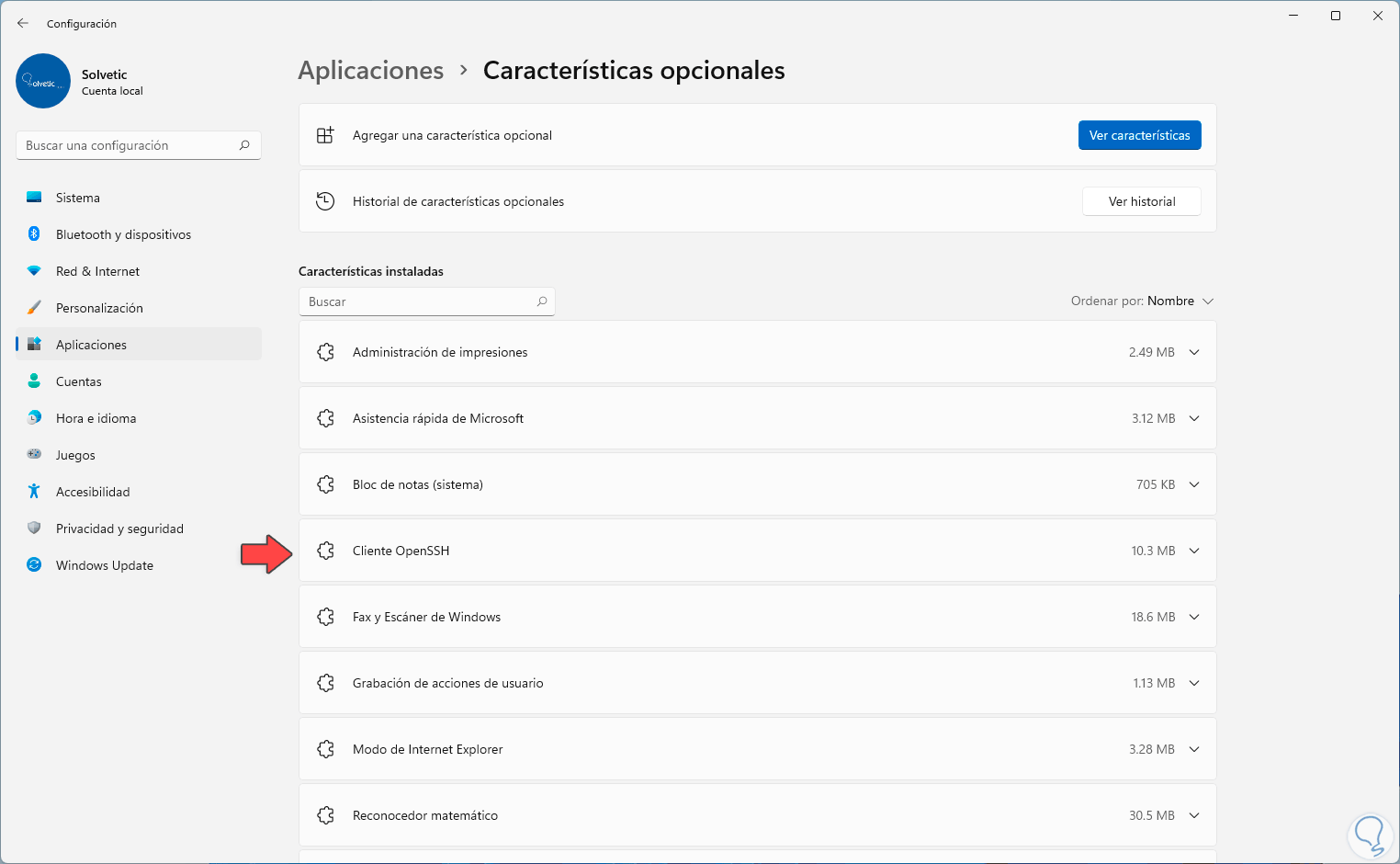Click the Privacidad y seguridad shield icon

coord(34,529)
